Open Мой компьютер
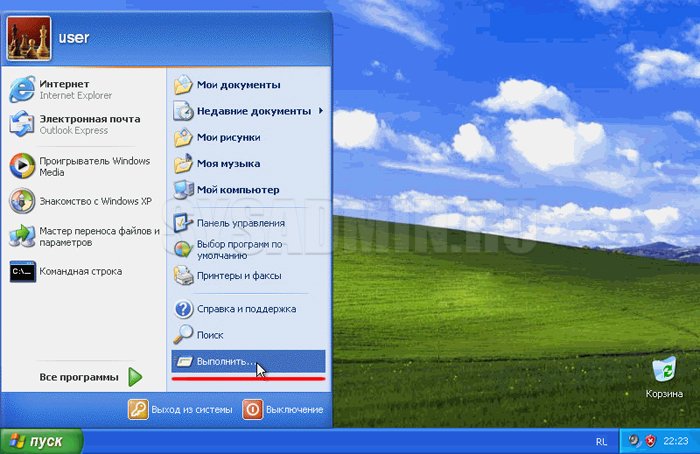This screenshot has width=700, height=454. click(x=237, y=189)
